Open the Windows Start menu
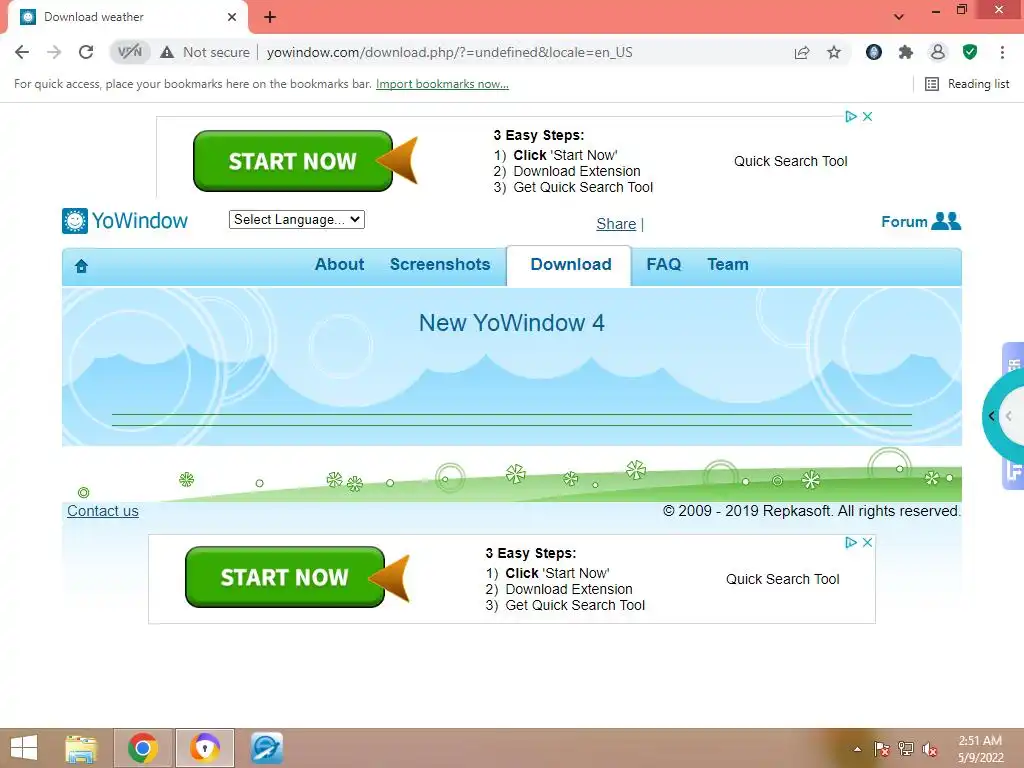The height and width of the screenshot is (768, 1024). coord(24,748)
